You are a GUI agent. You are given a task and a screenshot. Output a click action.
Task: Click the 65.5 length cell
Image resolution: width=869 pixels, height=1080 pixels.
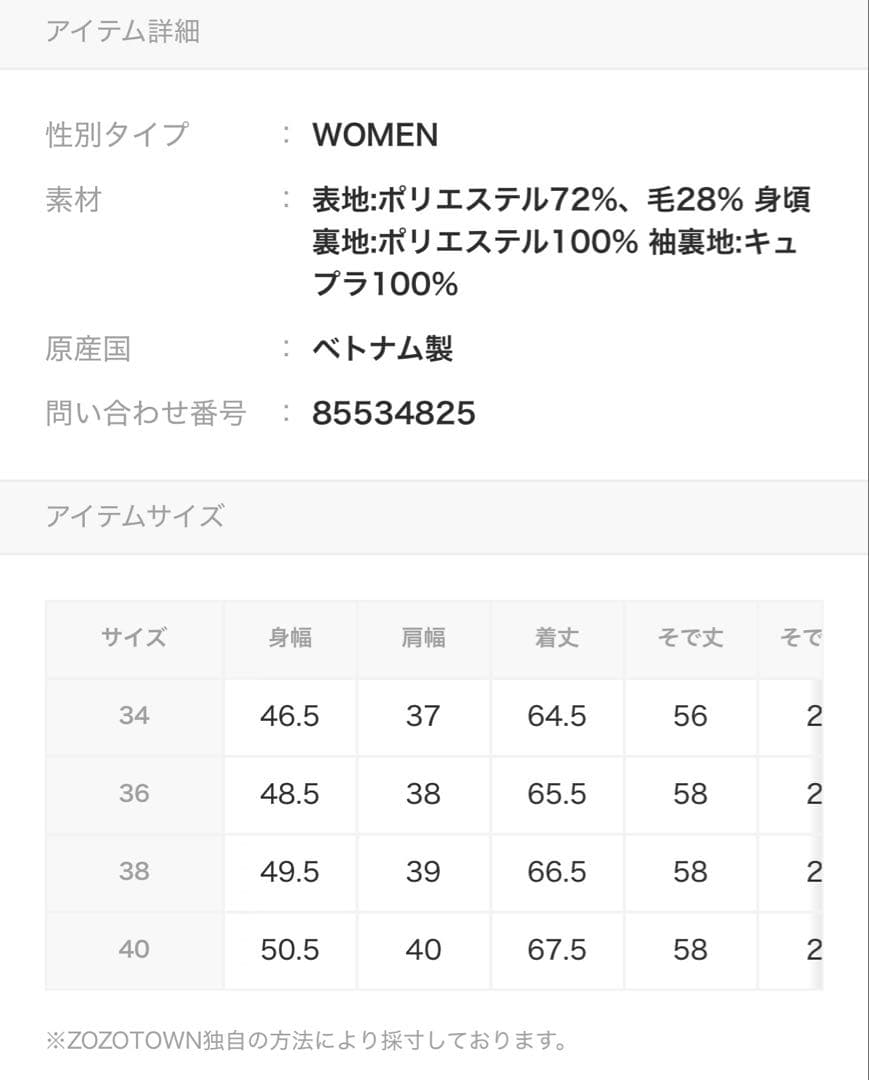click(x=557, y=794)
